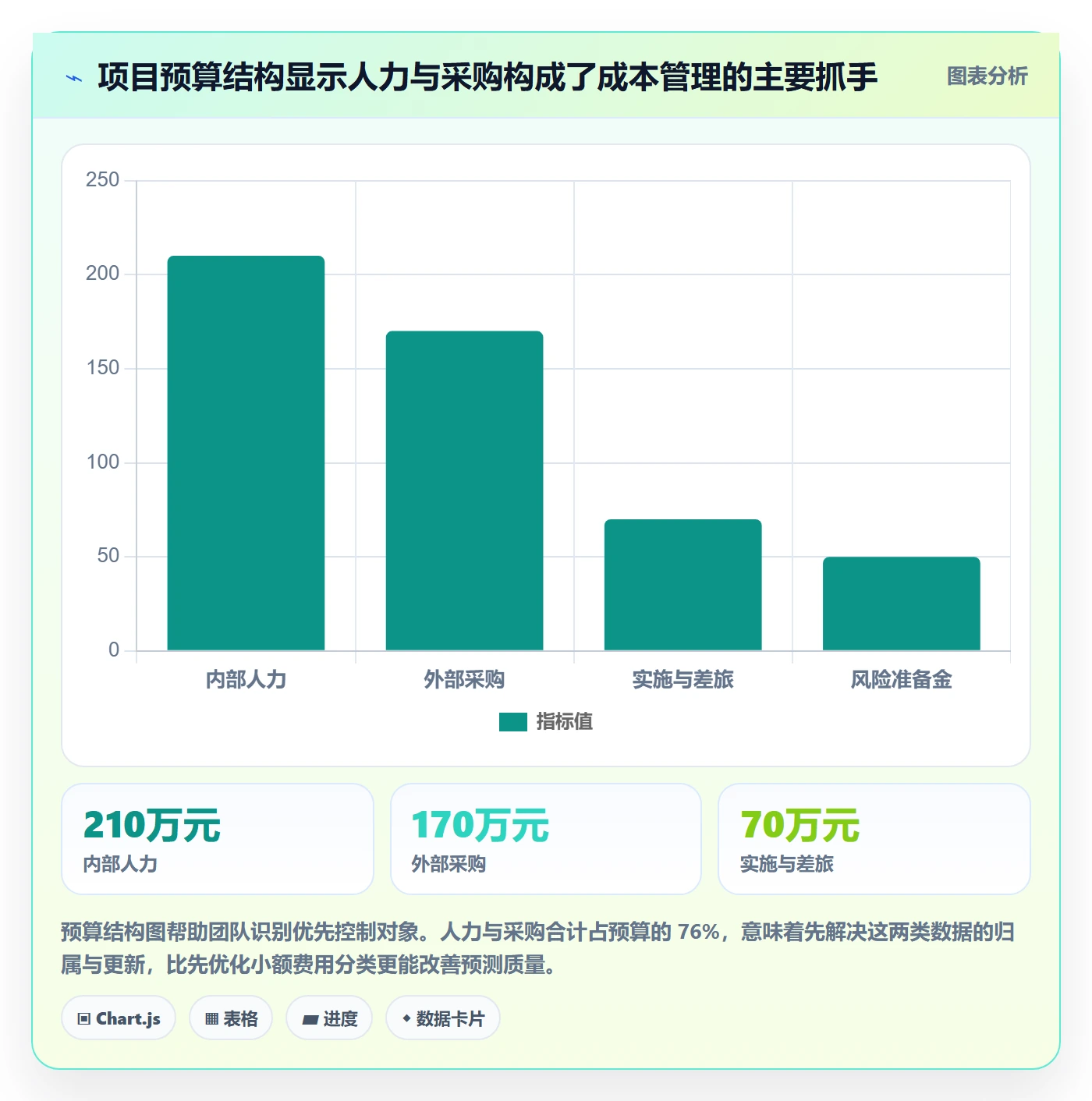Toggle the 指标值 legend color swatch
This screenshot has height=1101, width=1092.
pyautogui.click(x=513, y=722)
